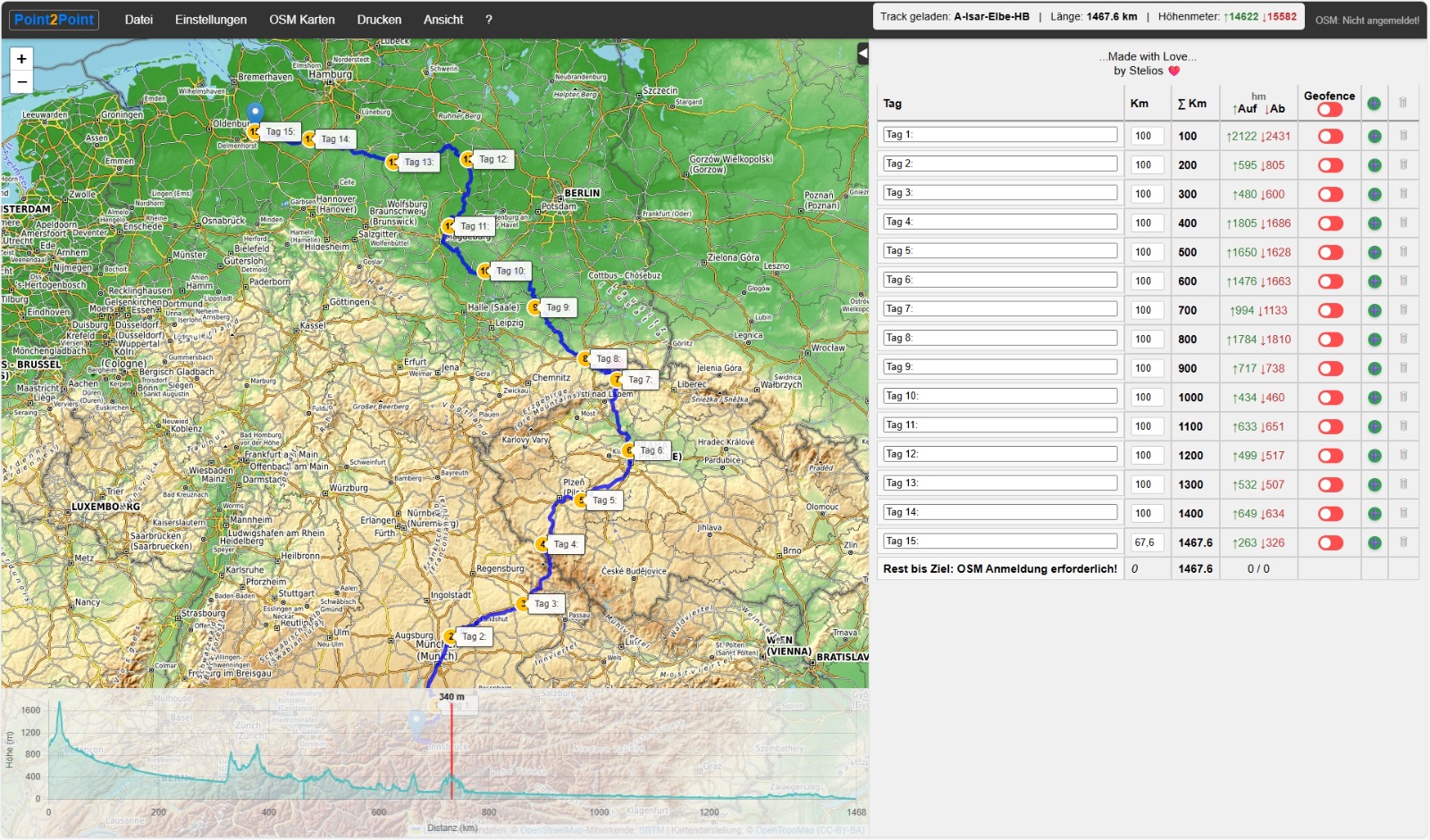Open the Einstellungen menu
This screenshot has width=1430, height=840.
(211, 20)
